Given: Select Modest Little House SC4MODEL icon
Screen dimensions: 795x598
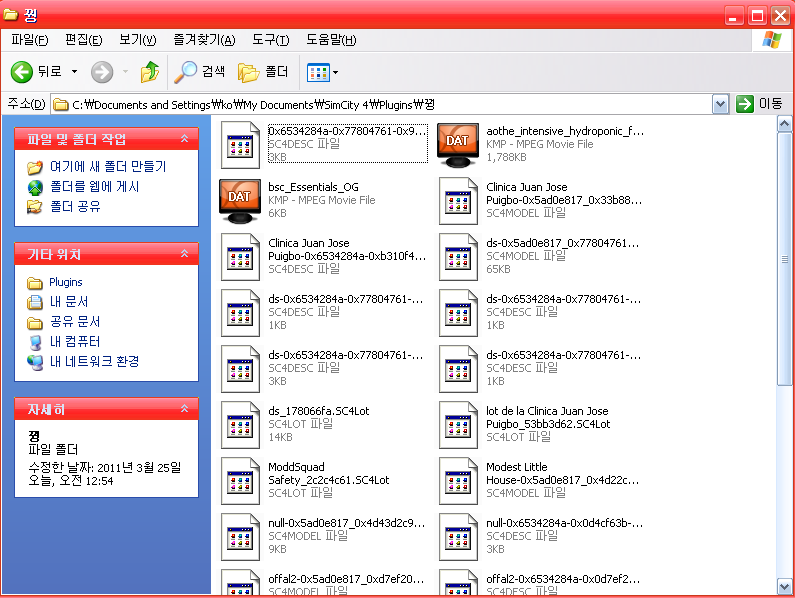Looking at the screenshot, I should [458, 481].
